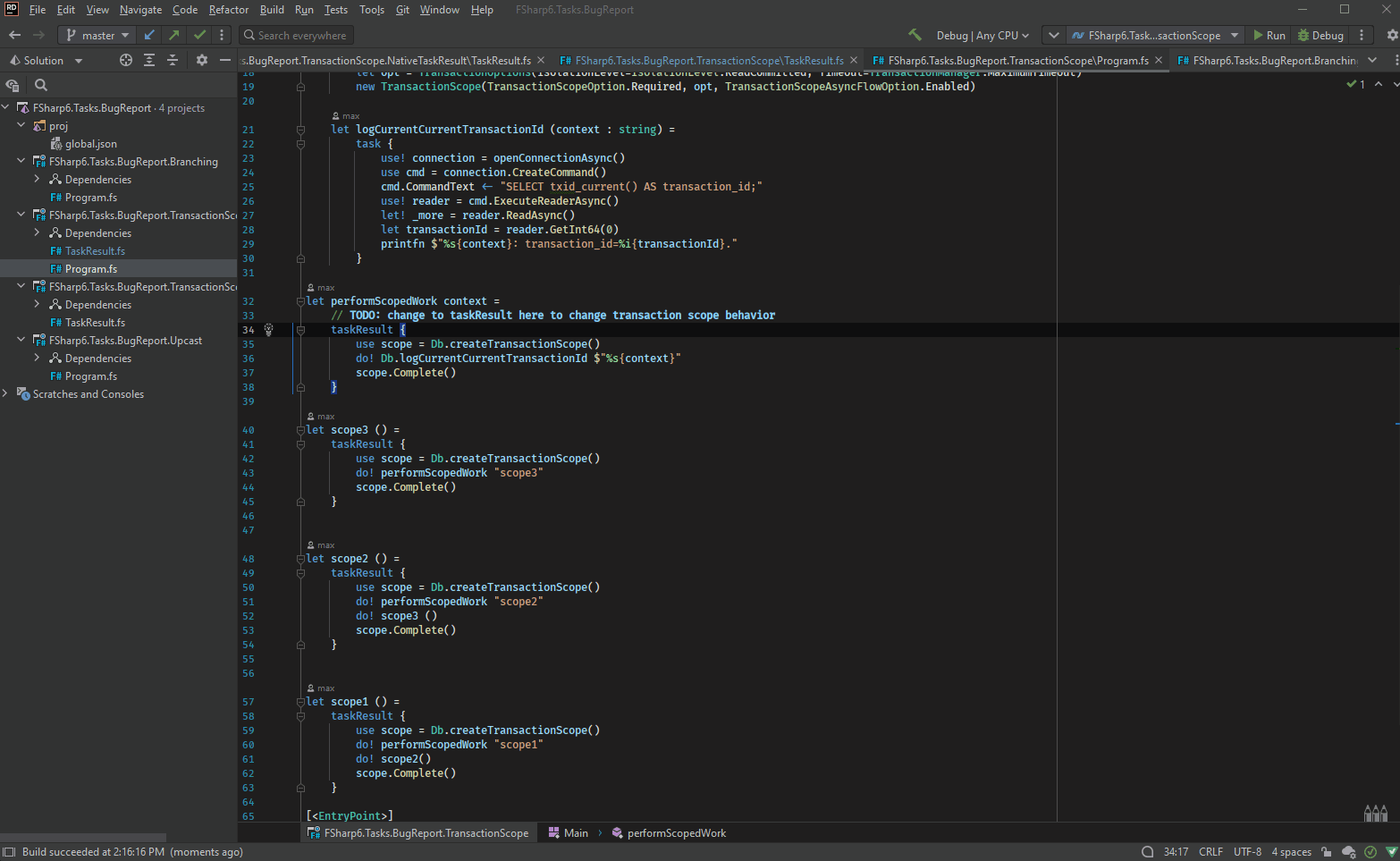Viewport: 1400px width, 861px height.
Task: Click the cloud sync icon in status bar
Action: click(1348, 851)
